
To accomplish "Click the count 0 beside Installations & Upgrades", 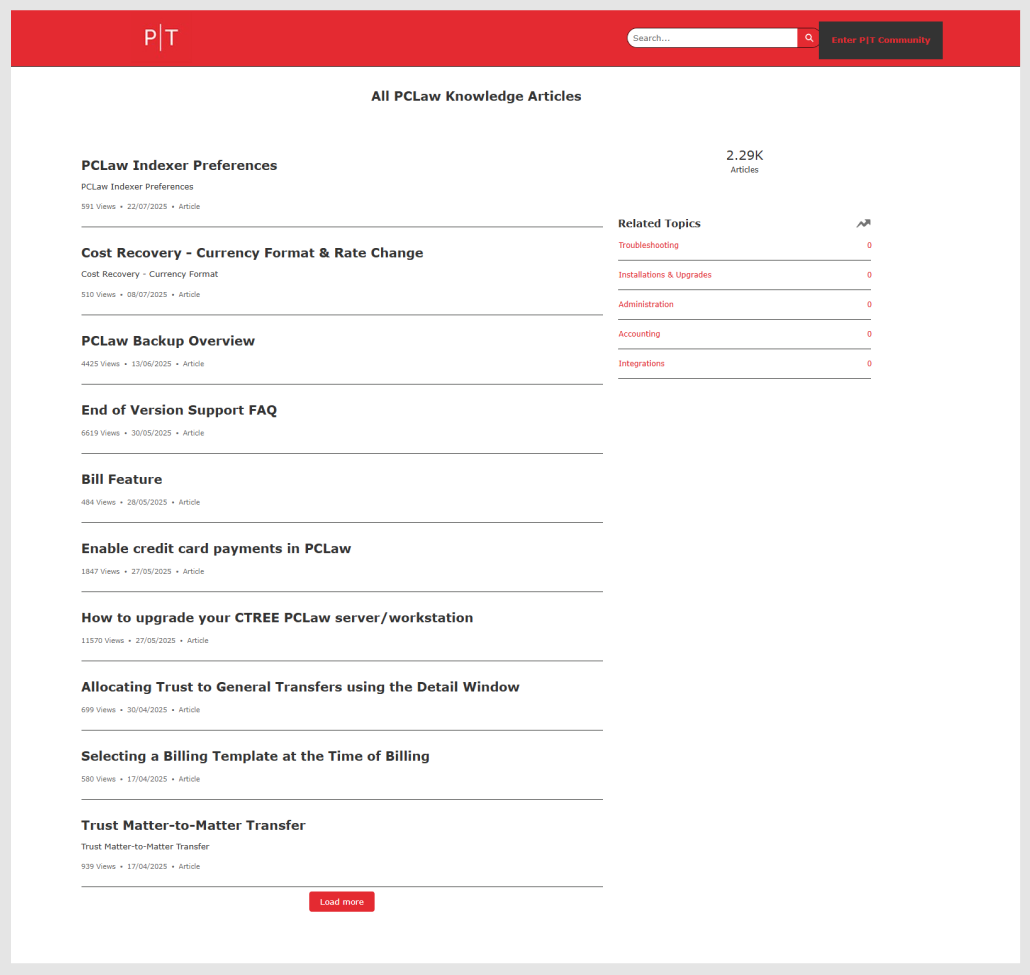I will [x=868, y=275].
